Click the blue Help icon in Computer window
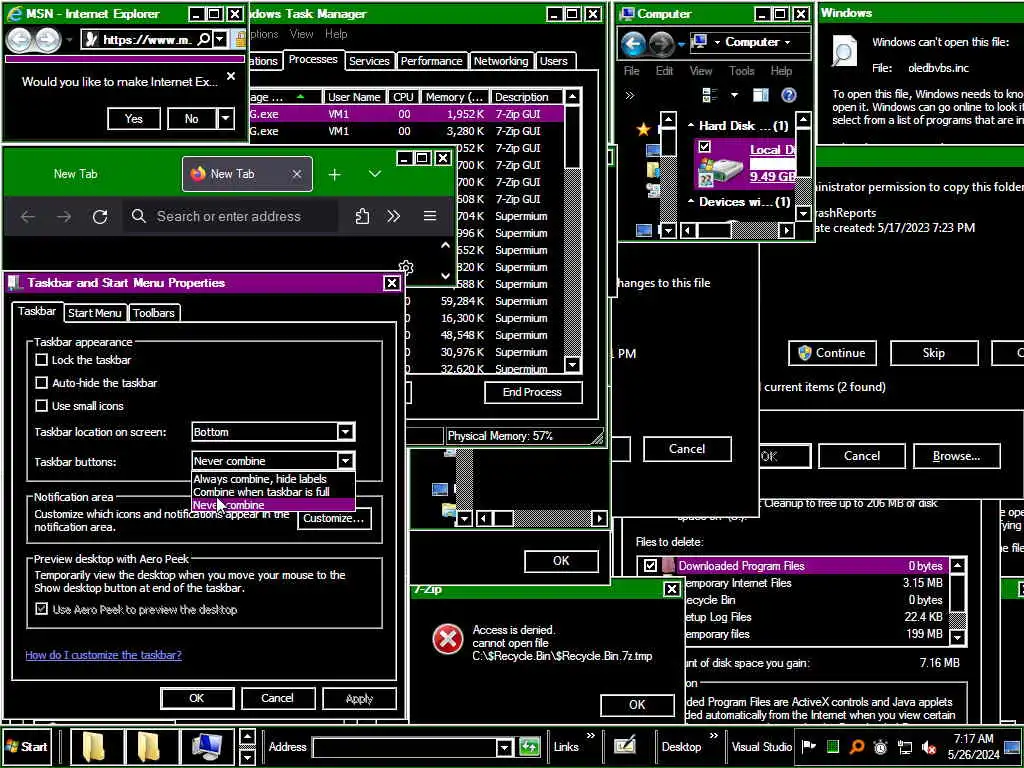Screen dimensions: 1024x768 pos(788,95)
